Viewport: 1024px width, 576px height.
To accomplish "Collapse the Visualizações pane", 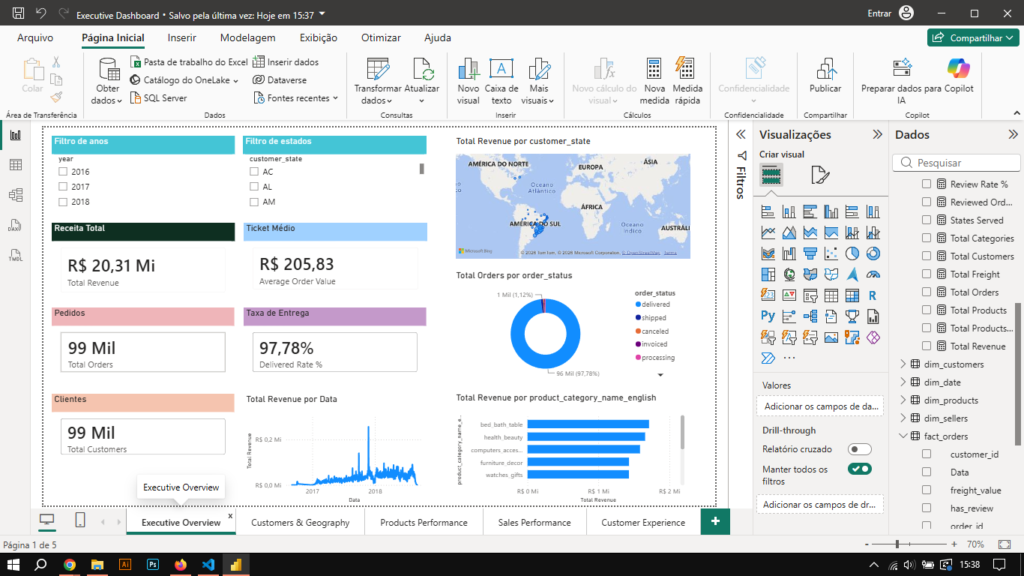I will (877, 135).
